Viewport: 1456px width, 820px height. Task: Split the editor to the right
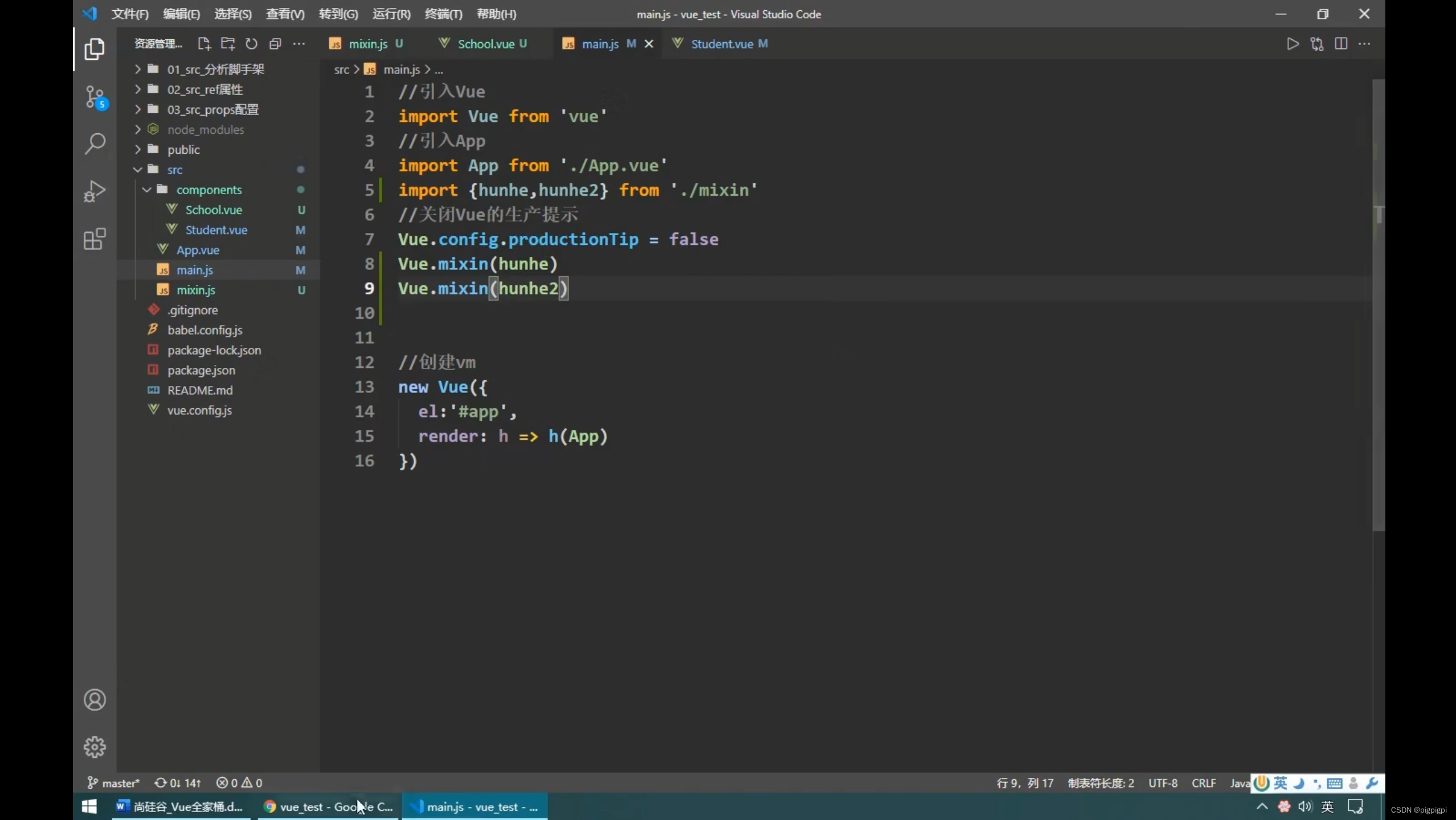point(1341,44)
